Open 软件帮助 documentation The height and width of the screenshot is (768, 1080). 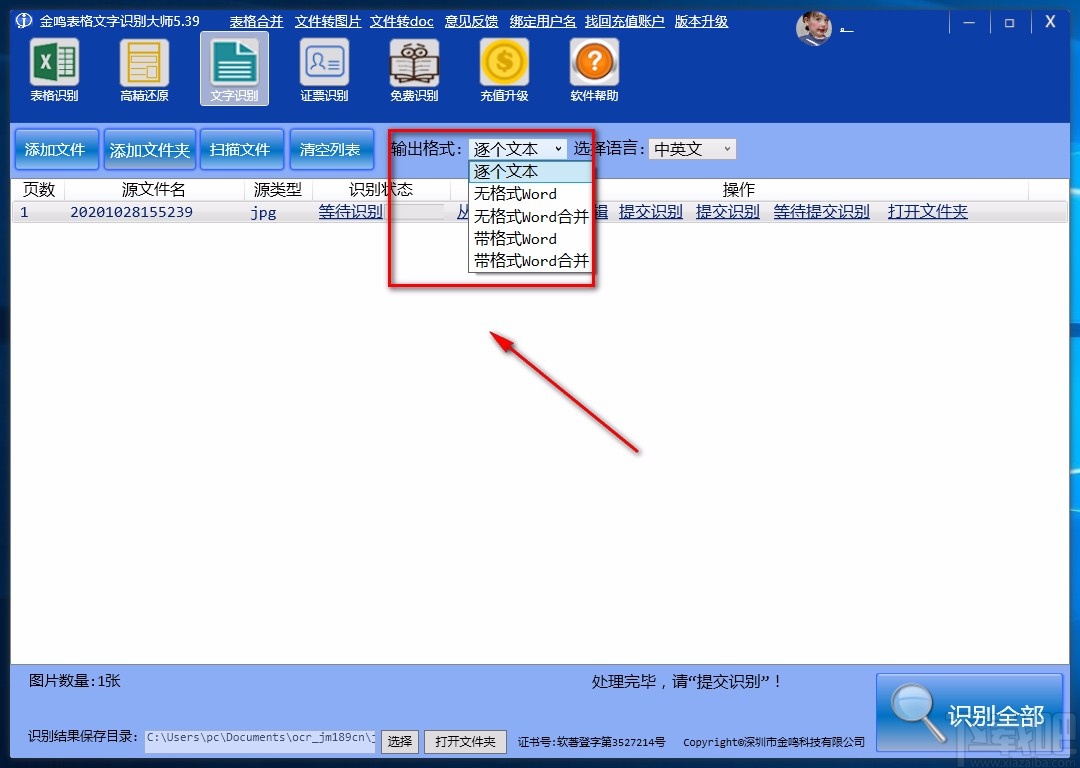click(x=593, y=70)
